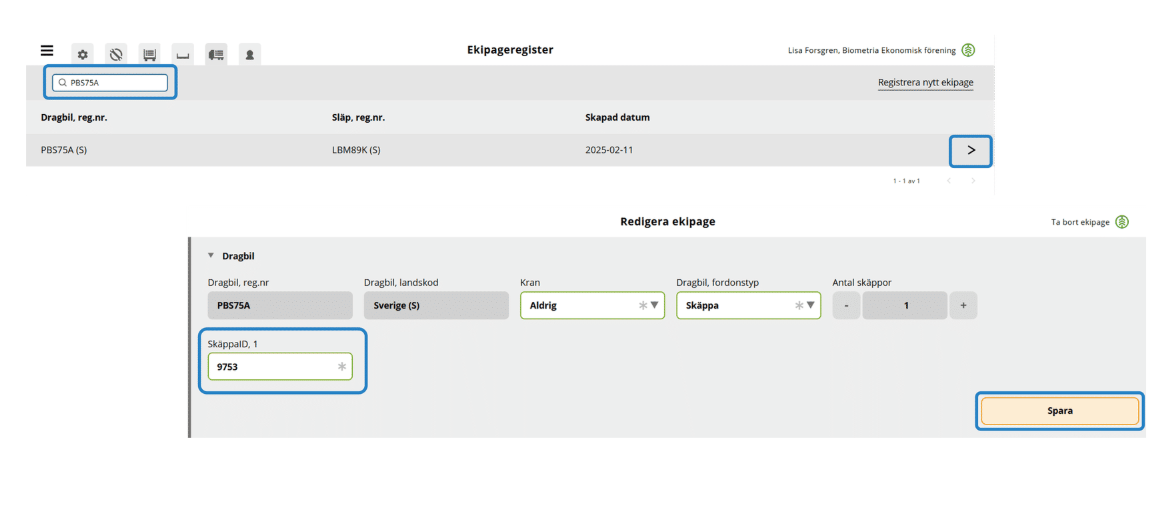Image resolution: width=1174 pixels, height=510 pixels.
Task: Open the hamburger main menu
Action: (47, 51)
